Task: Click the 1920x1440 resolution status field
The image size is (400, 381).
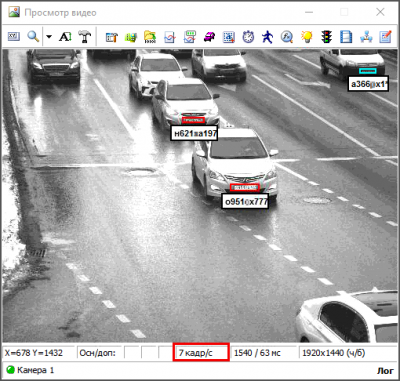Action: 333,353
